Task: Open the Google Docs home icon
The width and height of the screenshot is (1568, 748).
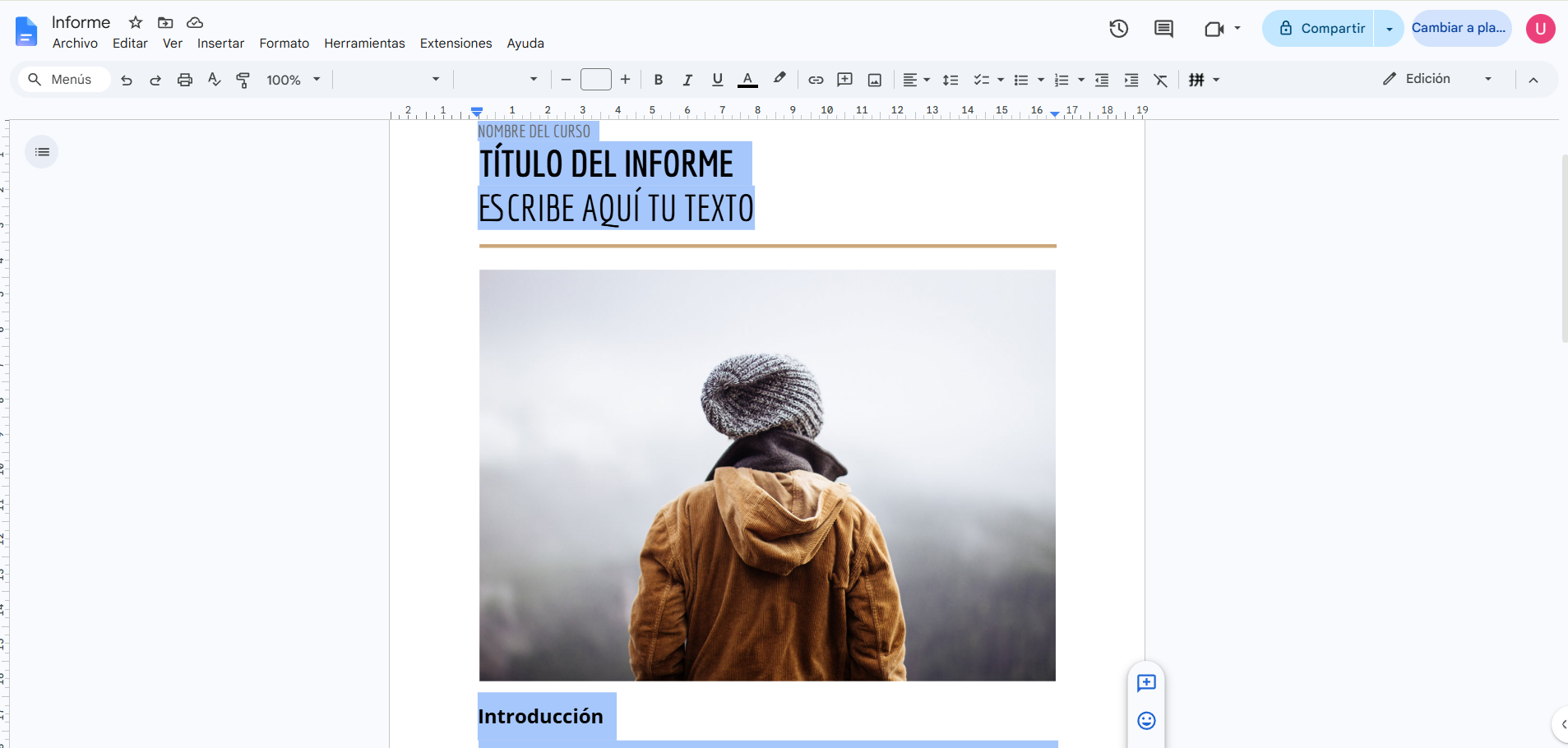Action: [26, 31]
